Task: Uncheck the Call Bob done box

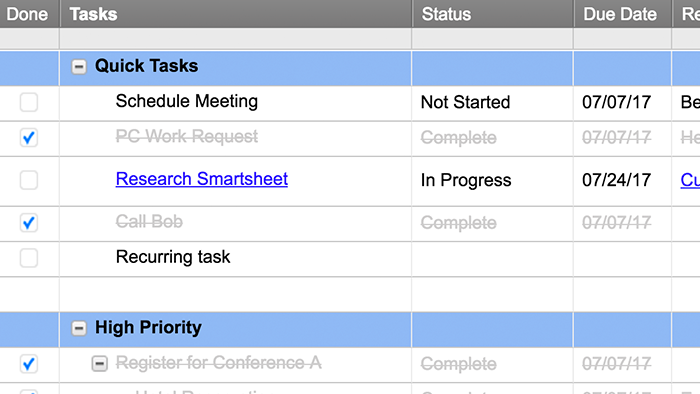Action: (29, 223)
